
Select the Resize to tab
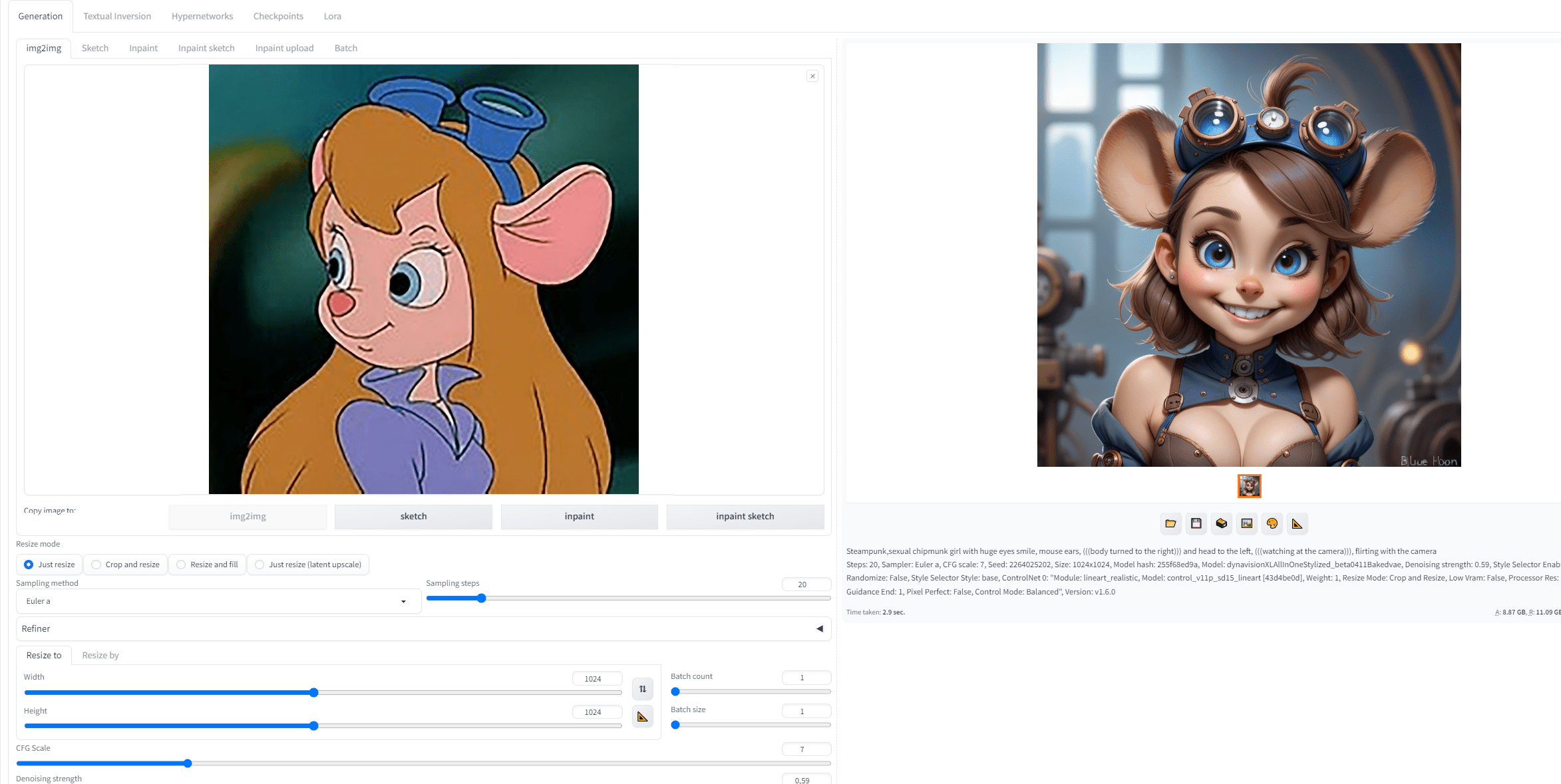point(44,655)
